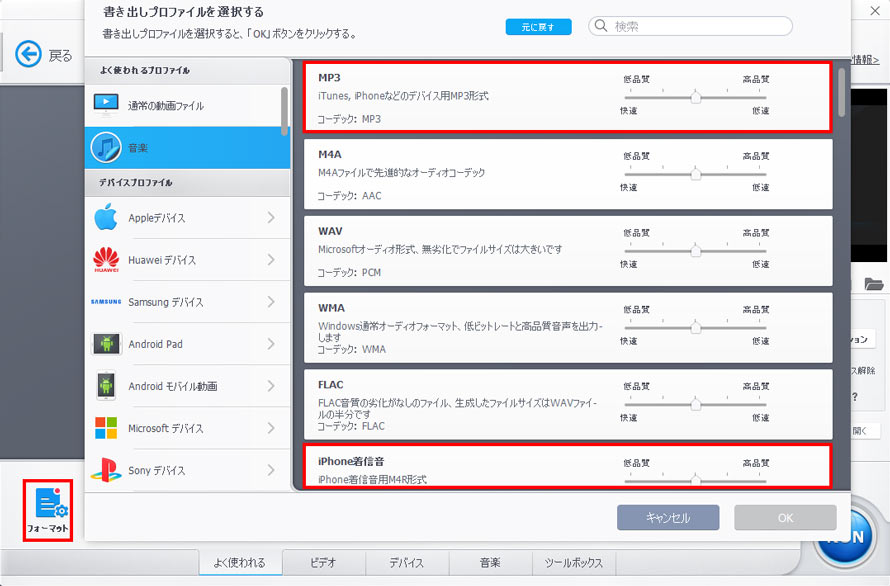890x586 pixels.
Task: Click the Android Pad tablet icon
Action: click(x=106, y=344)
